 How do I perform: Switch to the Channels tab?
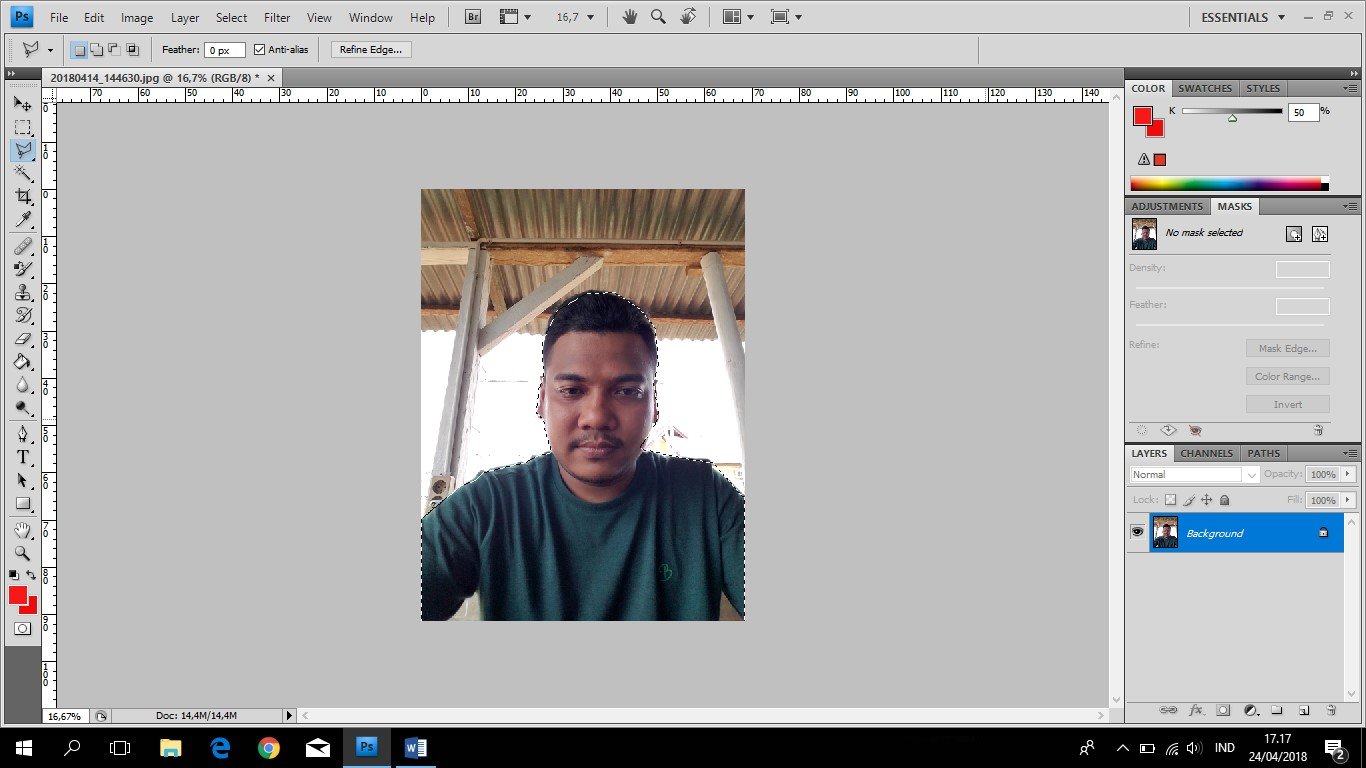pyautogui.click(x=1206, y=453)
